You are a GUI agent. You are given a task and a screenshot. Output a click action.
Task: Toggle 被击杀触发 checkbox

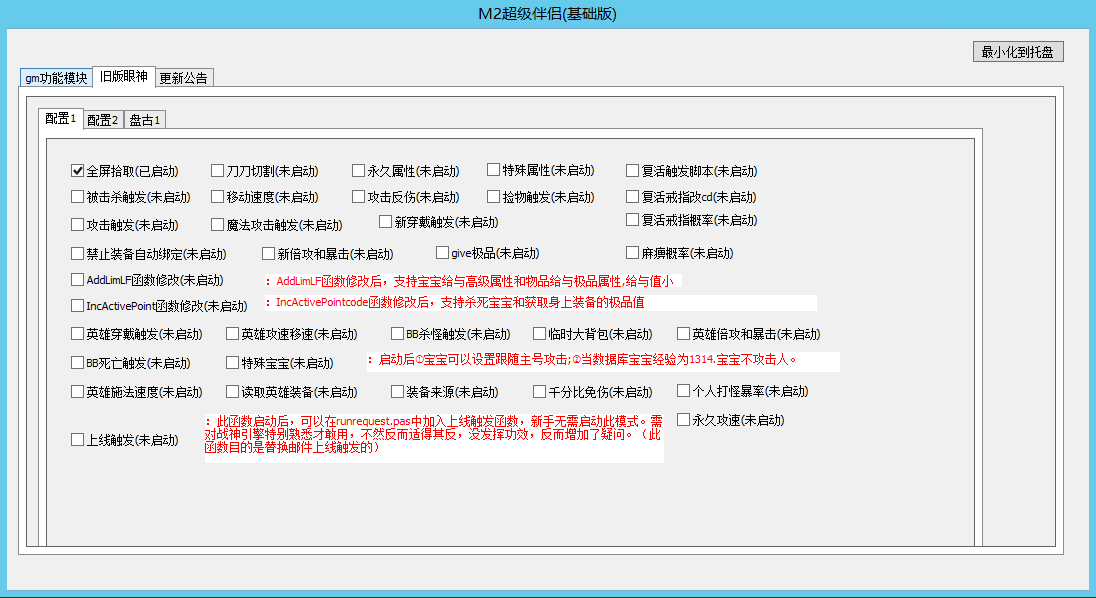click(78, 197)
